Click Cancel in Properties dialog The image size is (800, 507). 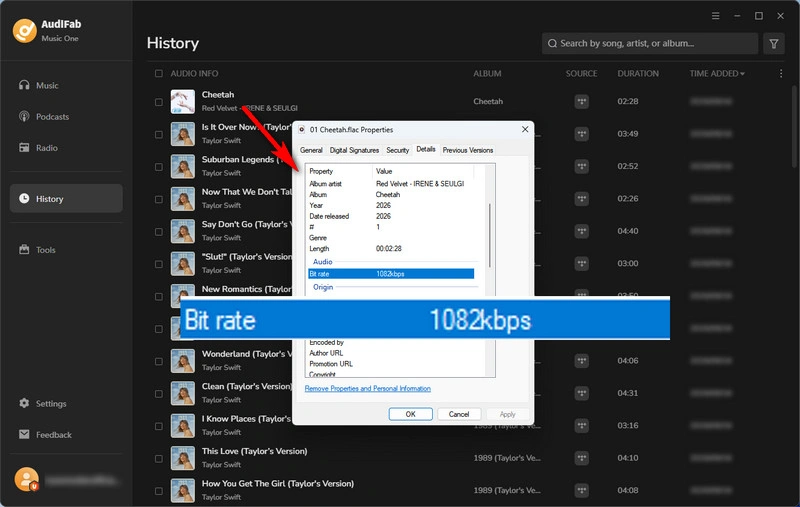tap(458, 414)
